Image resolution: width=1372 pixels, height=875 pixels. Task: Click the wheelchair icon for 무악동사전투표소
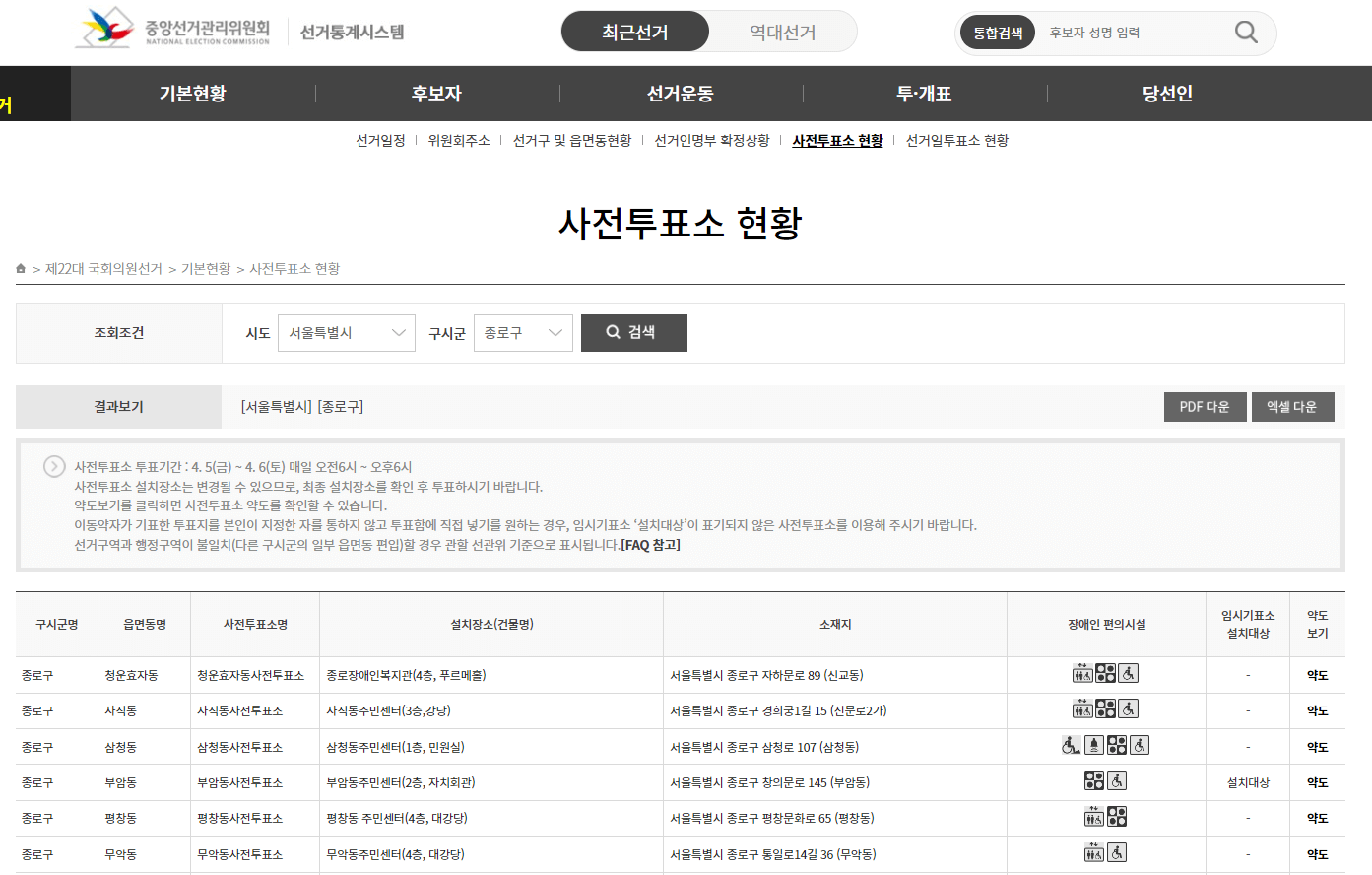(1117, 852)
